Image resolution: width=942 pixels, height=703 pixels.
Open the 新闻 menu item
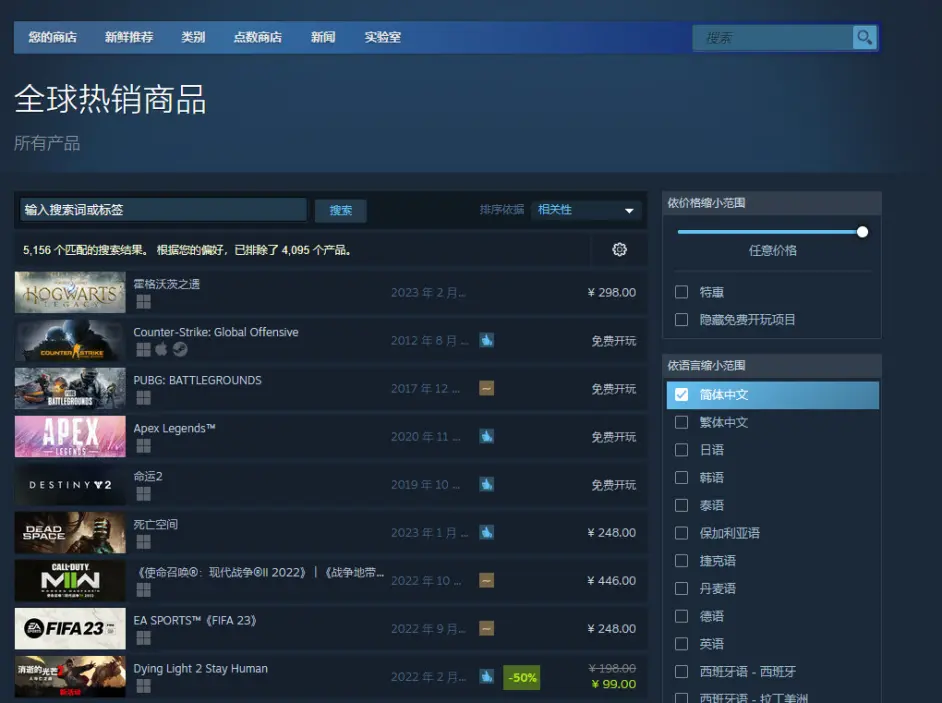point(322,37)
